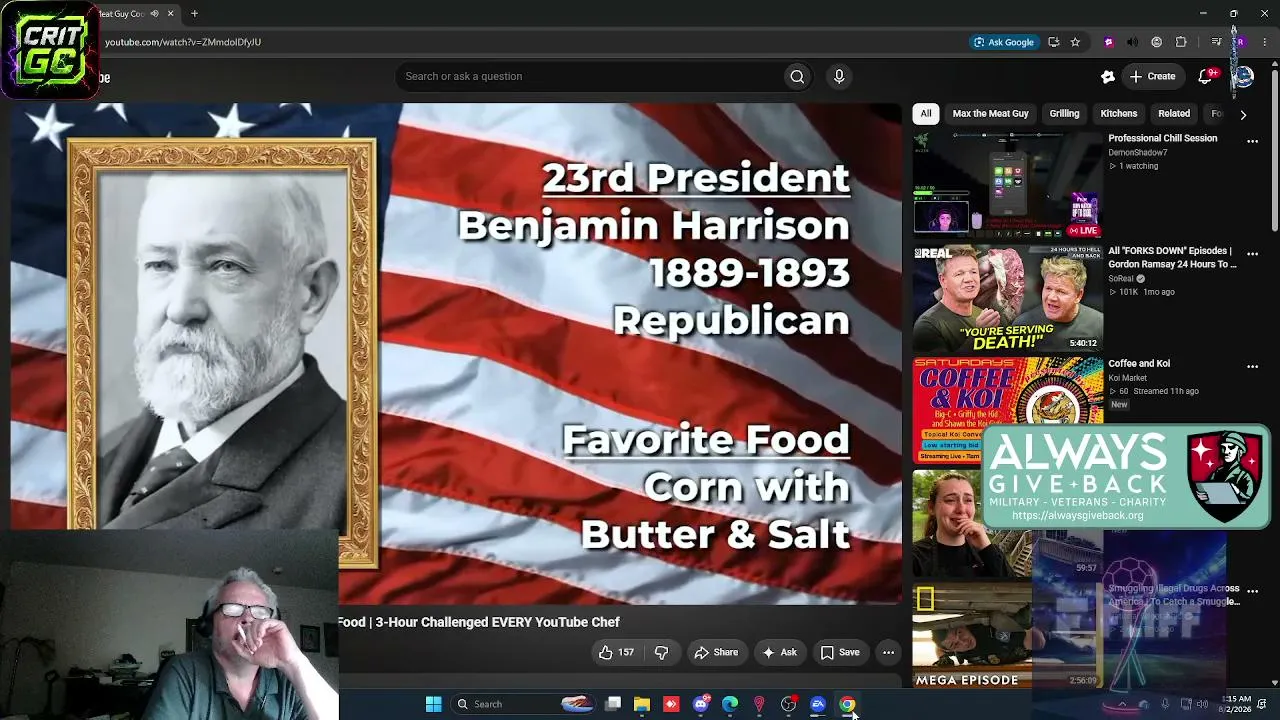
Task: Open a new Chrome tab
Action: click(194, 14)
